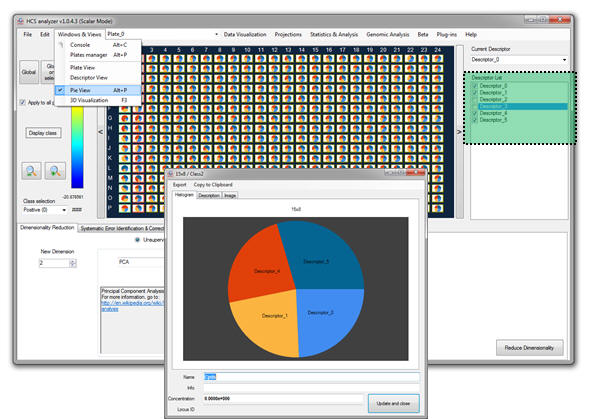Uncheck Descriptor_0 in the Descriptor List

click(475, 86)
